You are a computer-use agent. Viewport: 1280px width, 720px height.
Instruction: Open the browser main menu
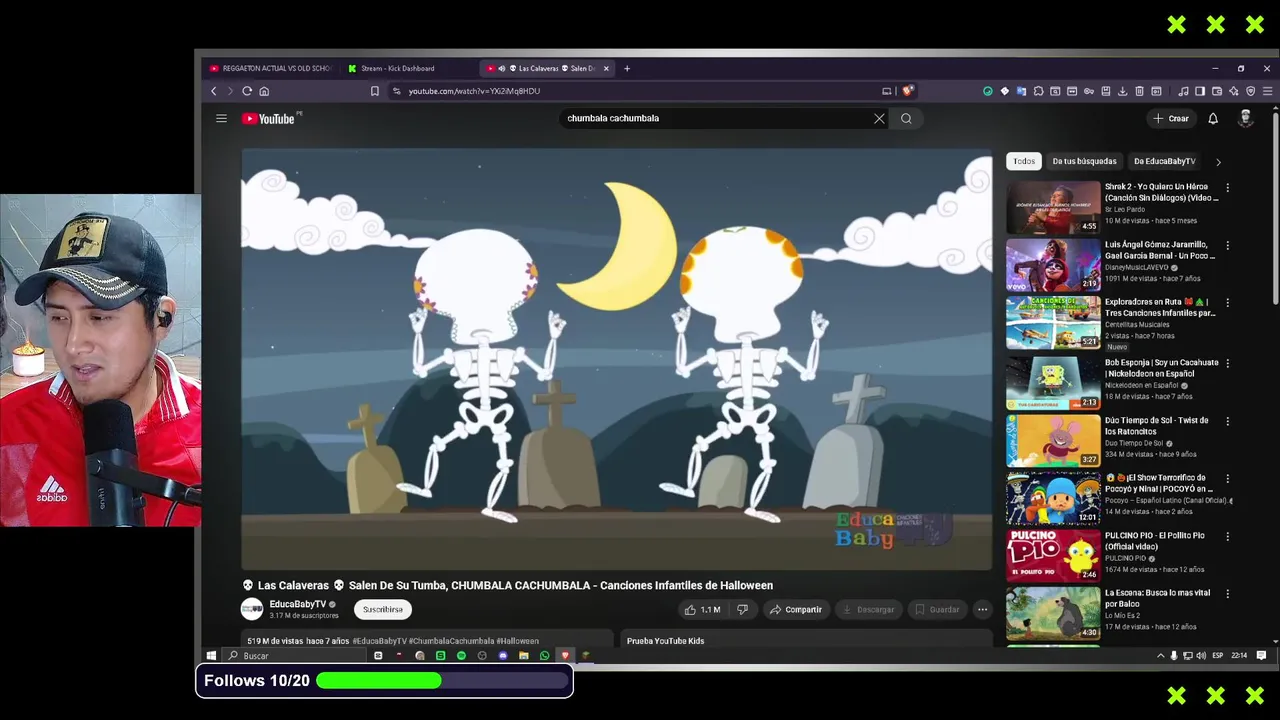[1267, 91]
